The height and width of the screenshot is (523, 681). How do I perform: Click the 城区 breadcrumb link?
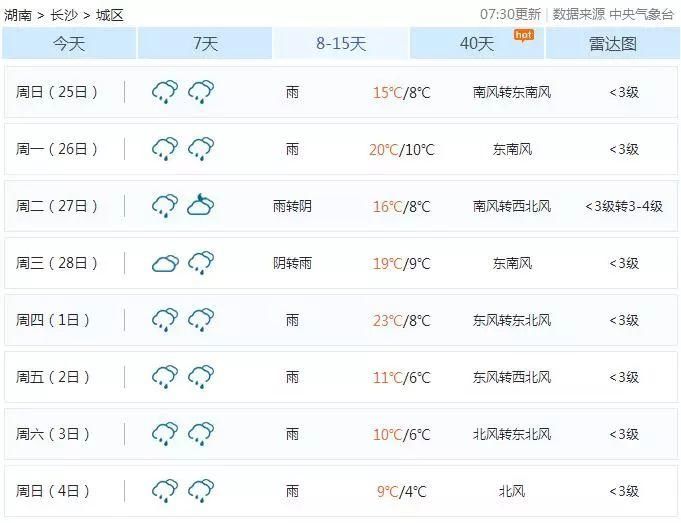110,15
